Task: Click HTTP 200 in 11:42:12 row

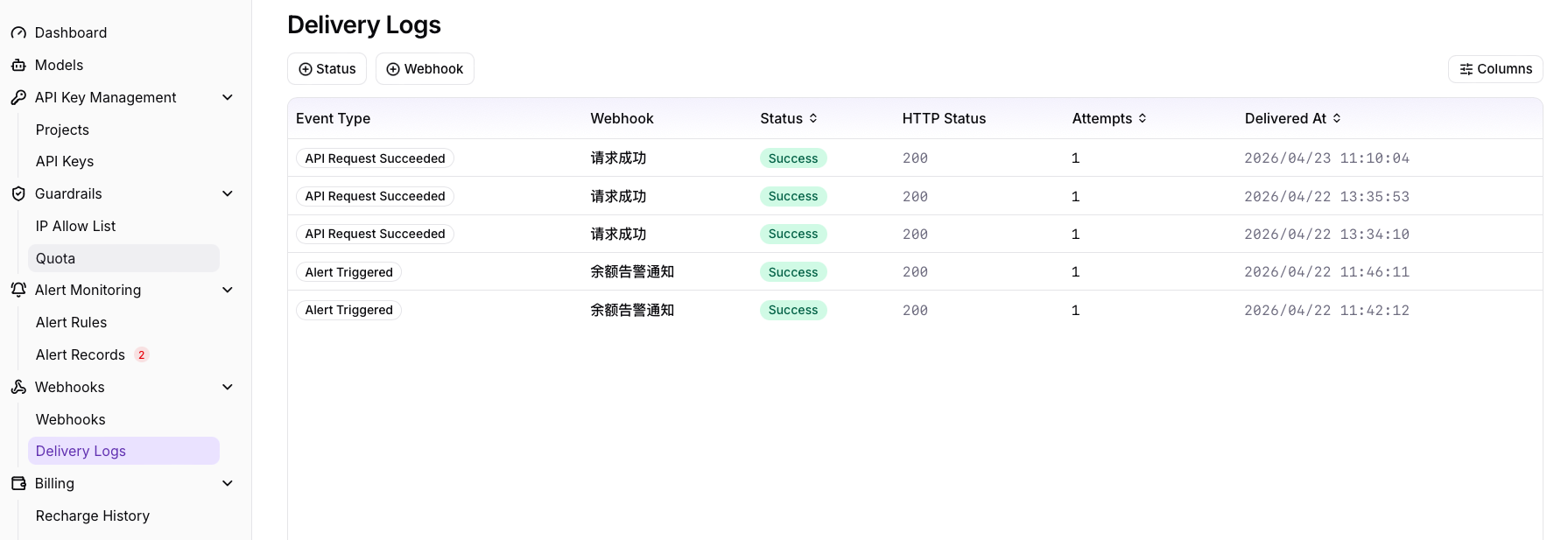Action: (915, 310)
